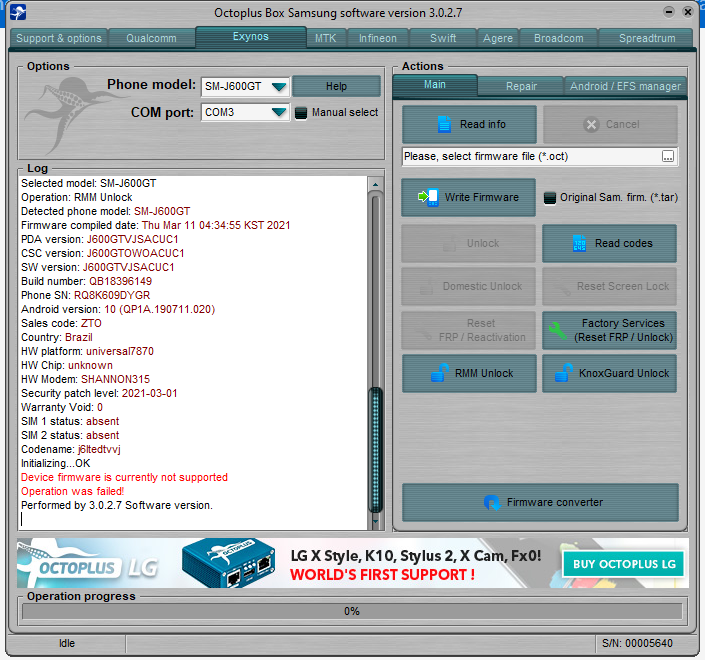Click log line 'Device firmware is currently not supported'
The image size is (705, 660).
pyautogui.click(x=125, y=477)
